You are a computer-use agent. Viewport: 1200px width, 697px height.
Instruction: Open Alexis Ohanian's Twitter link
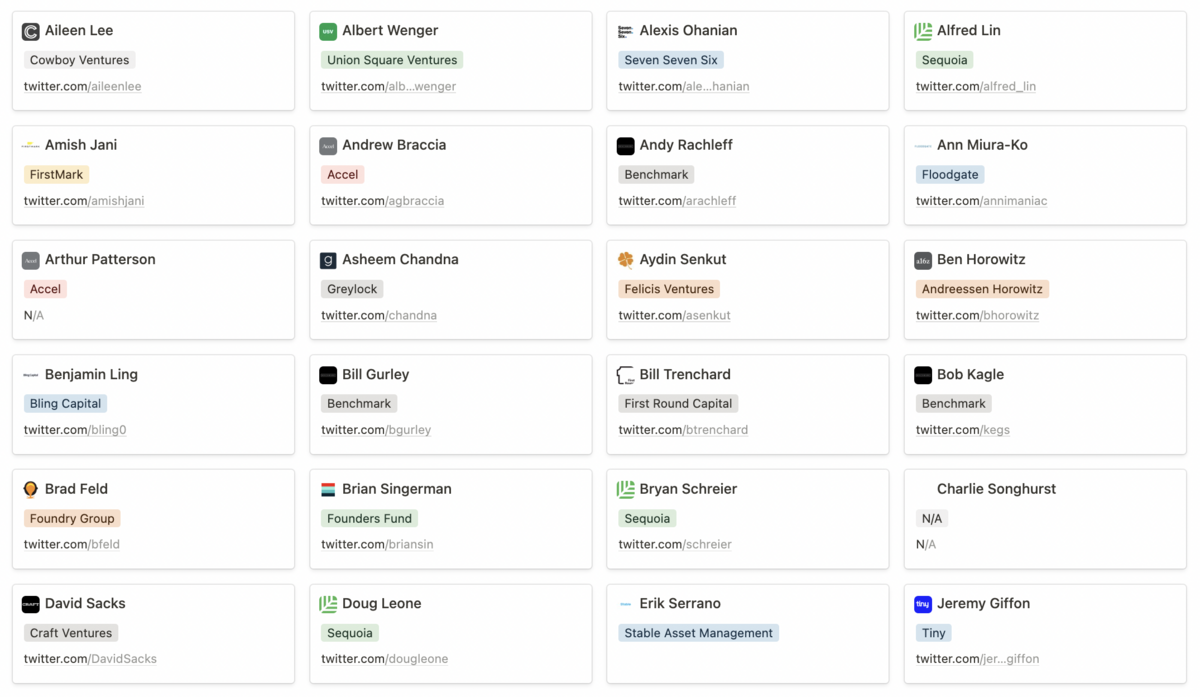(x=684, y=87)
